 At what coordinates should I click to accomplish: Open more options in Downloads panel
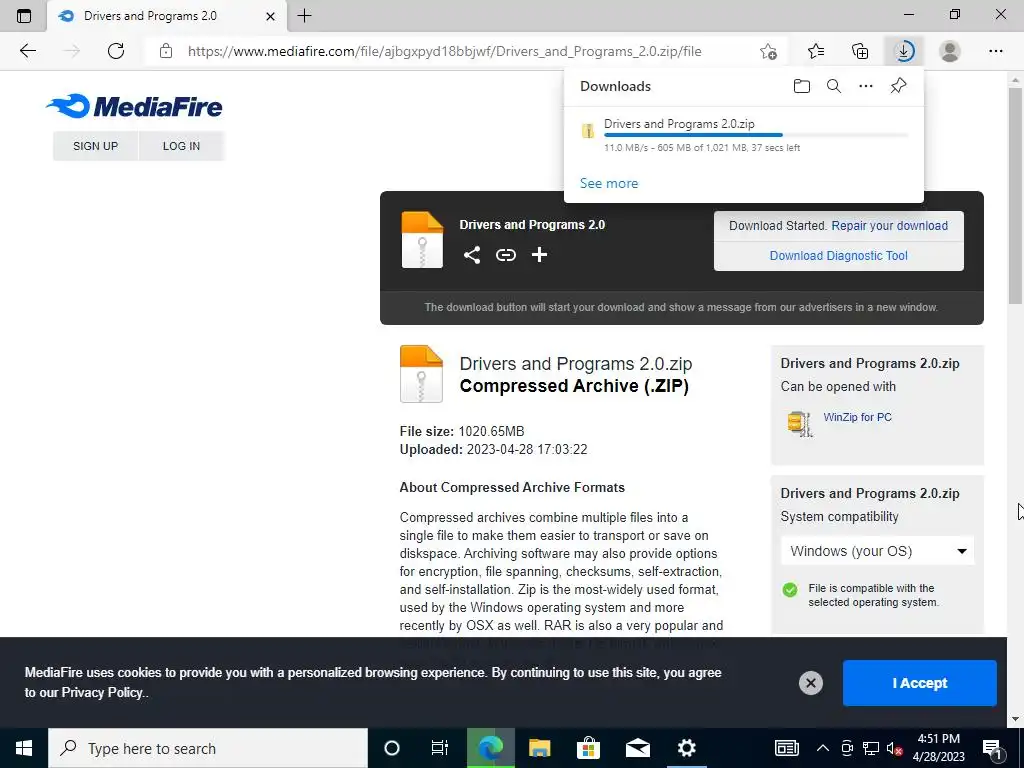click(866, 86)
